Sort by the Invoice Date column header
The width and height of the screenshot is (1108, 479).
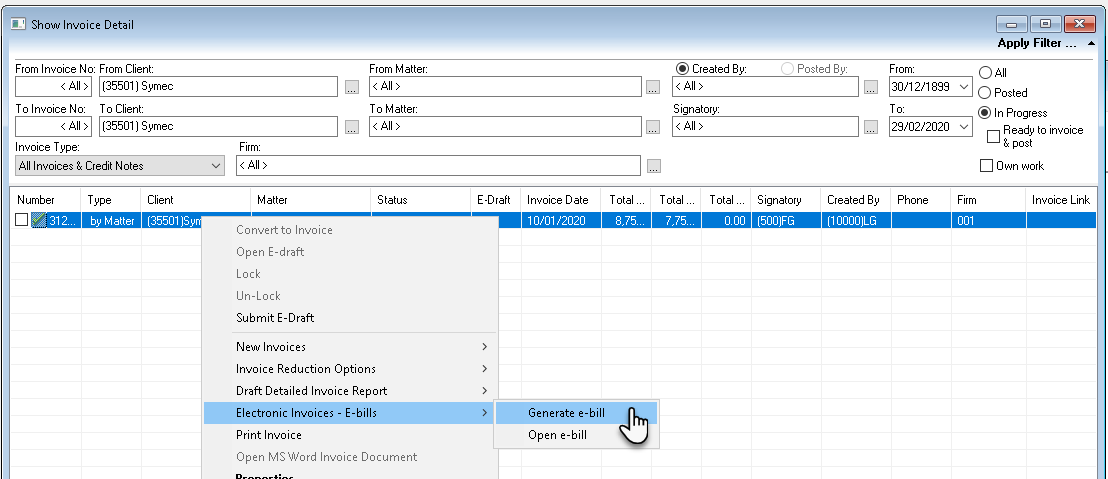point(561,200)
